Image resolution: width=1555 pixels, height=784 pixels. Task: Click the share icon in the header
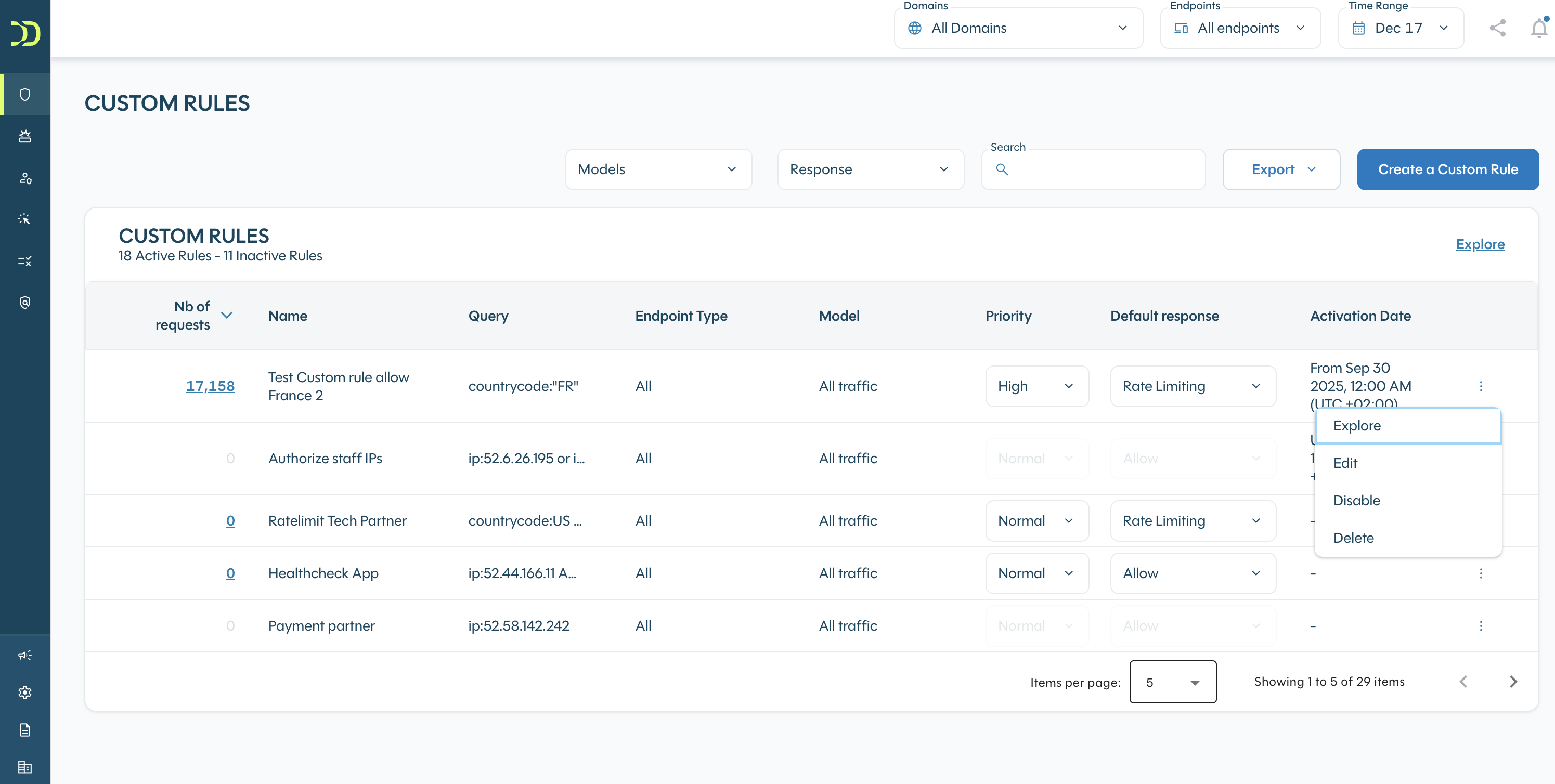pos(1497,28)
